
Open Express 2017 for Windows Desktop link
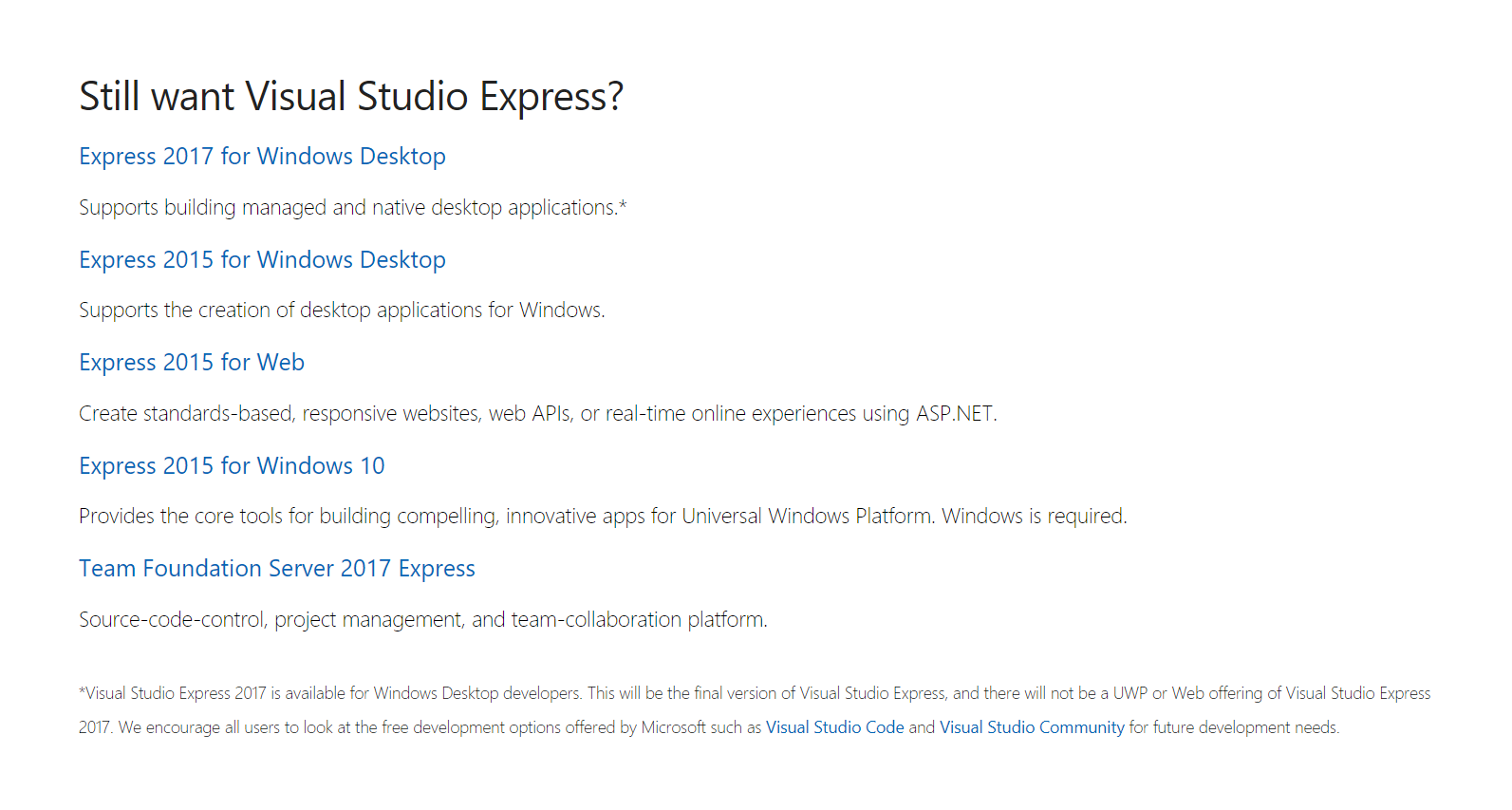point(262,157)
